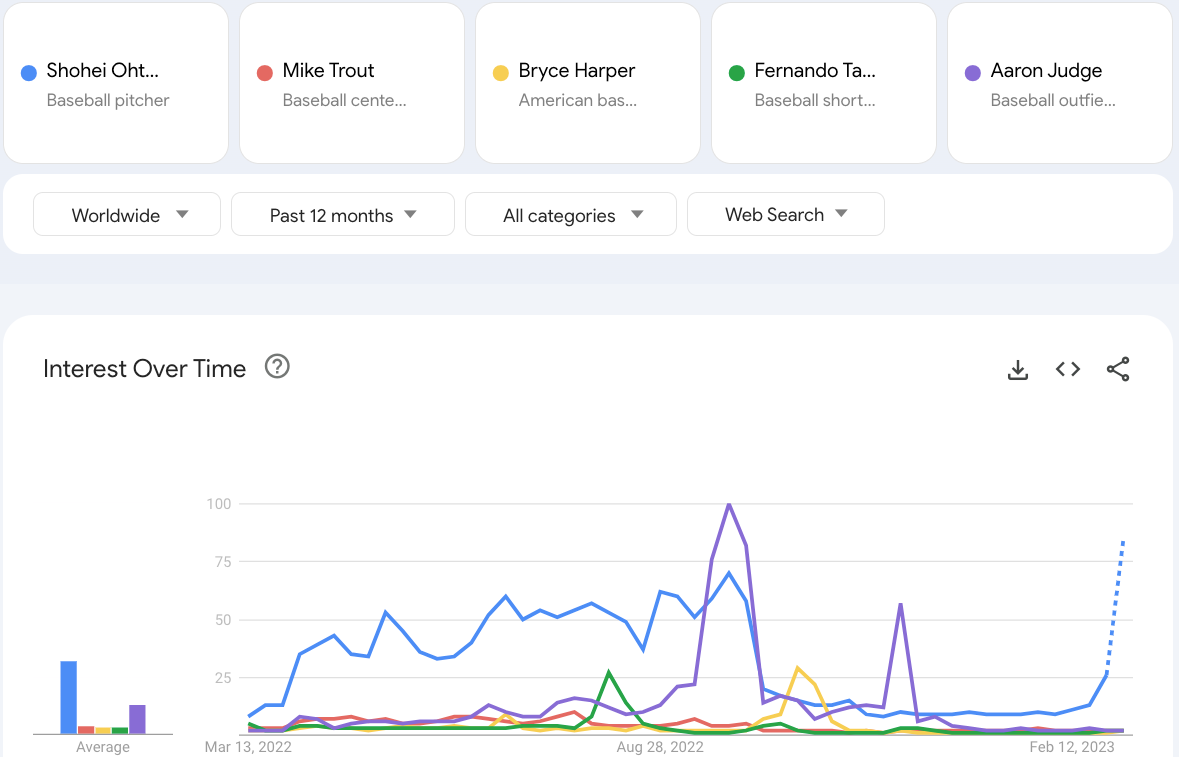Image resolution: width=1179 pixels, height=757 pixels.
Task: Change the Past 12 months range
Action: click(x=343, y=214)
